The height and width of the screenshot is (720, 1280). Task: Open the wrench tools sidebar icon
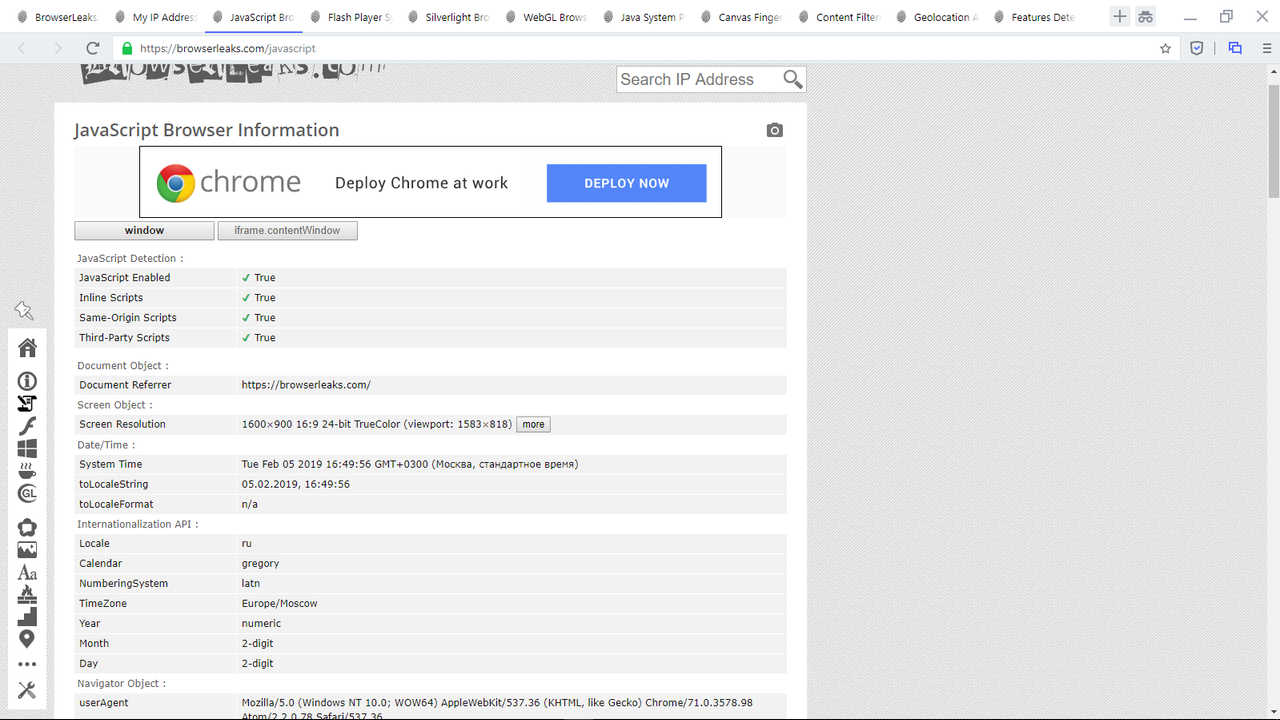pyautogui.click(x=27, y=690)
